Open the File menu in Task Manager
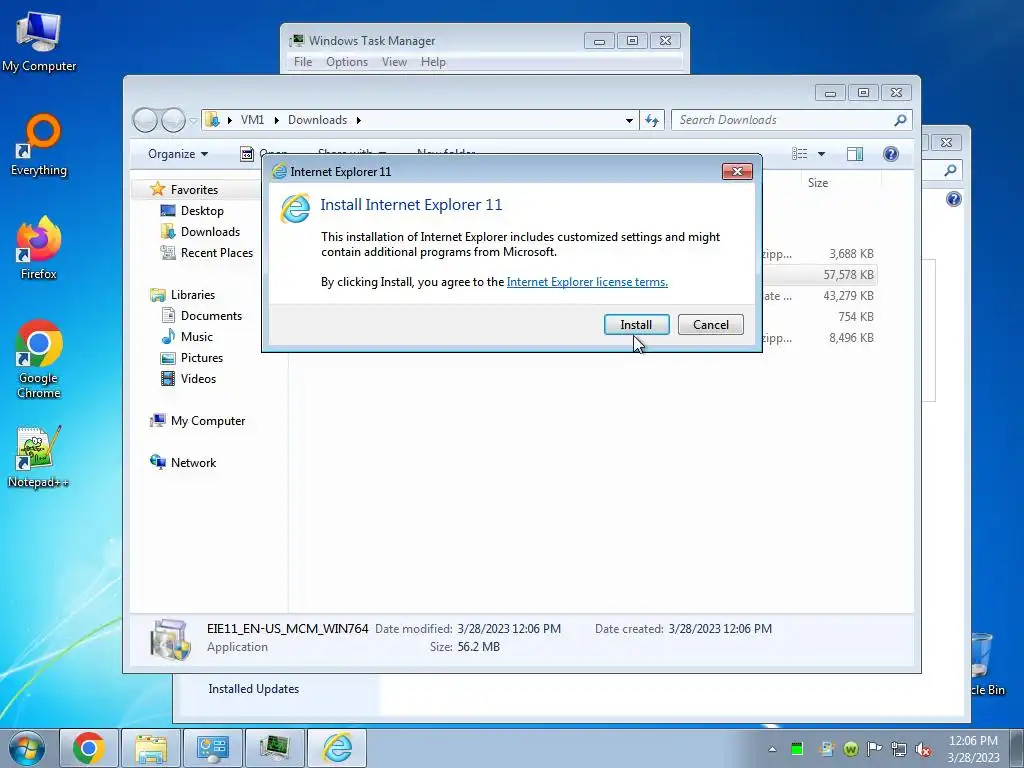The image size is (1024, 768). point(303,62)
